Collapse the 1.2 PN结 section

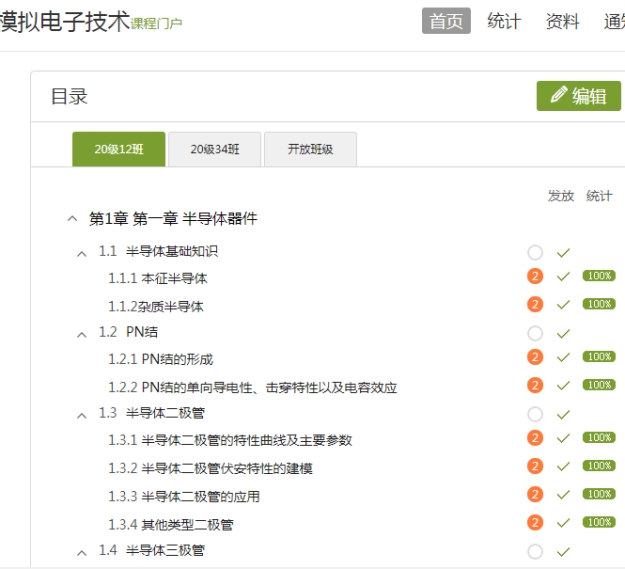tap(82, 333)
